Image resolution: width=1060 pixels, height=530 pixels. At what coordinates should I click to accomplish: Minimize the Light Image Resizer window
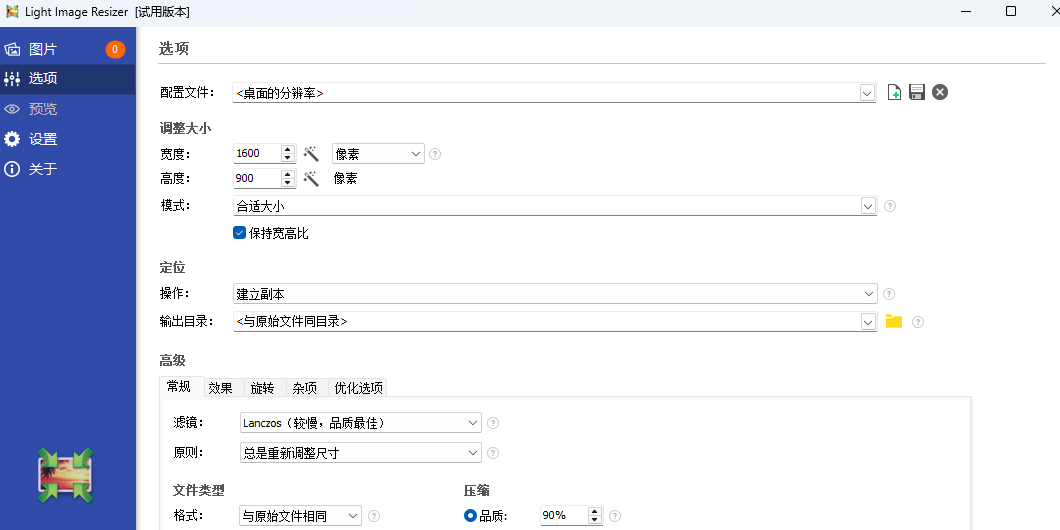967,11
